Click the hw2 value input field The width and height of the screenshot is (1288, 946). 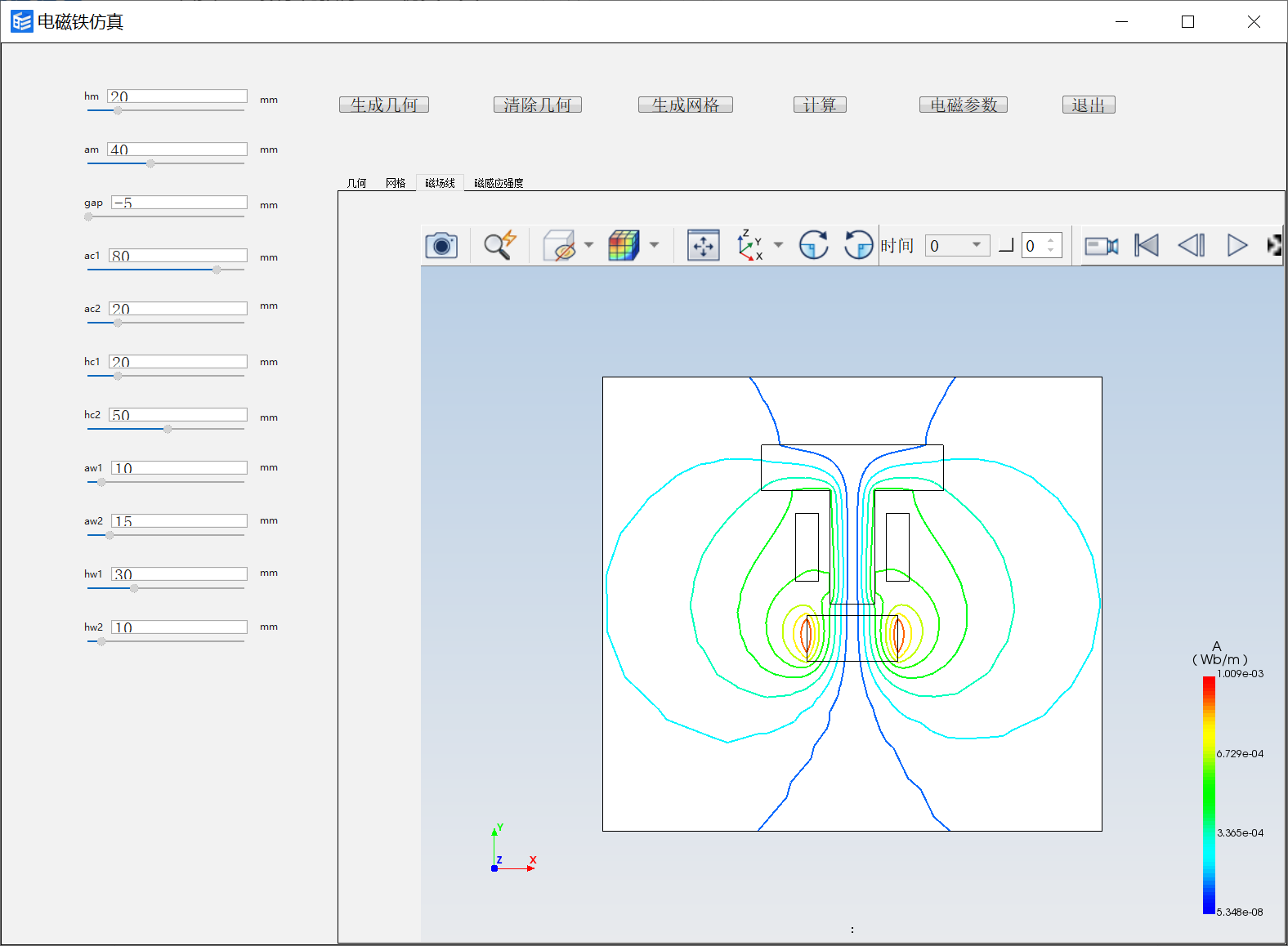179,627
